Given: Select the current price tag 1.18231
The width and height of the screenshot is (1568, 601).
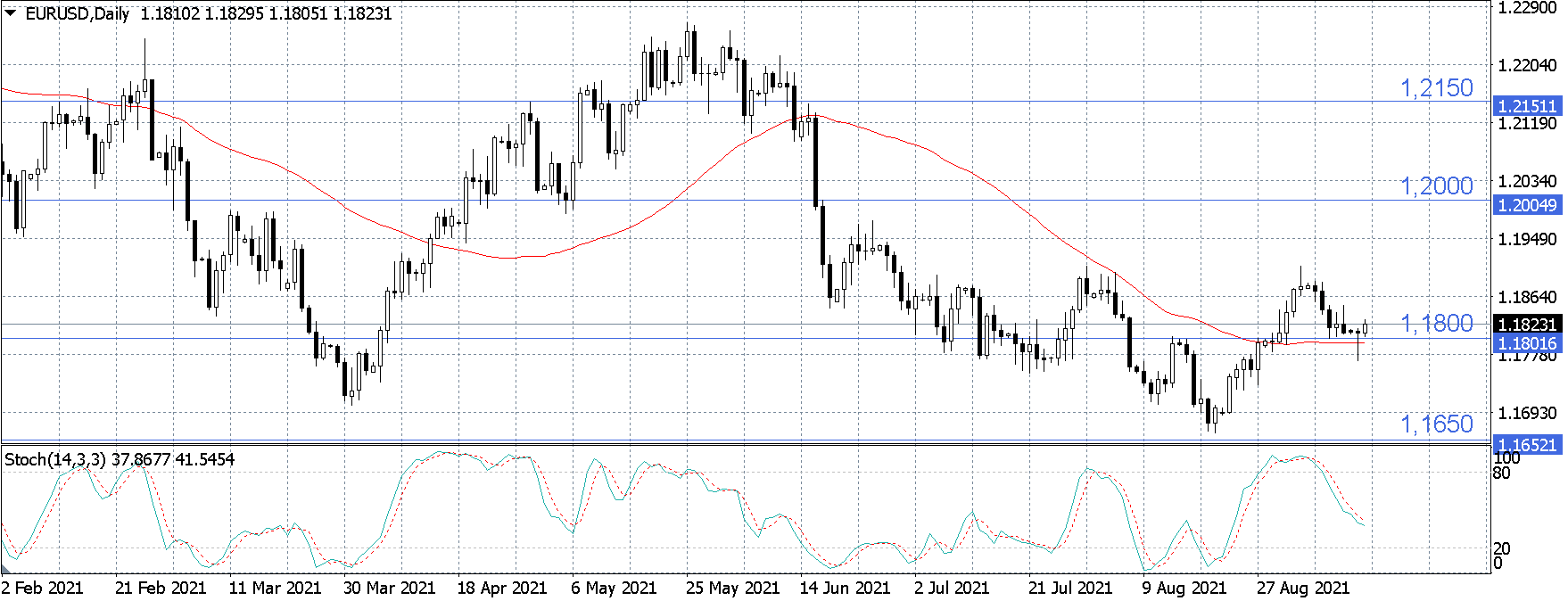Looking at the screenshot, I should tap(1527, 325).
